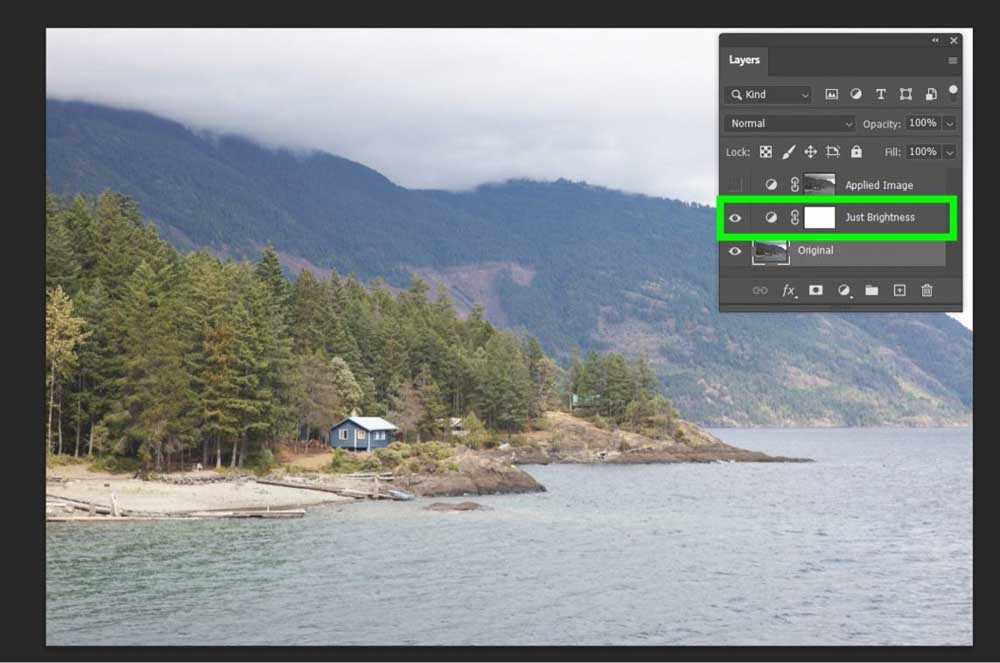Select the Applied Image adjustment icon
This screenshot has height=663, width=1000.
(x=771, y=185)
